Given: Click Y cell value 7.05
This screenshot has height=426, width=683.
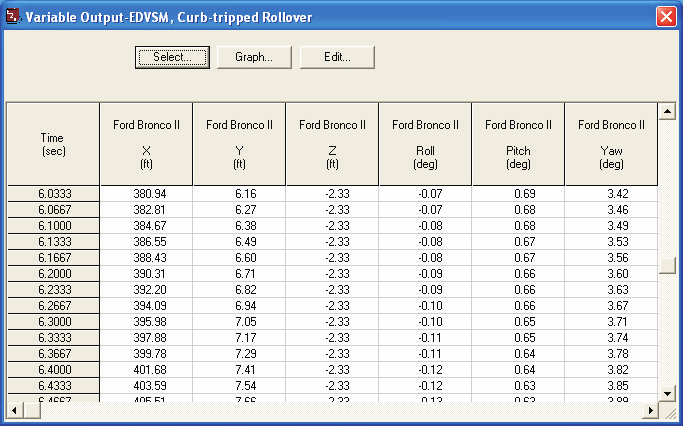Looking at the screenshot, I should point(239,321).
